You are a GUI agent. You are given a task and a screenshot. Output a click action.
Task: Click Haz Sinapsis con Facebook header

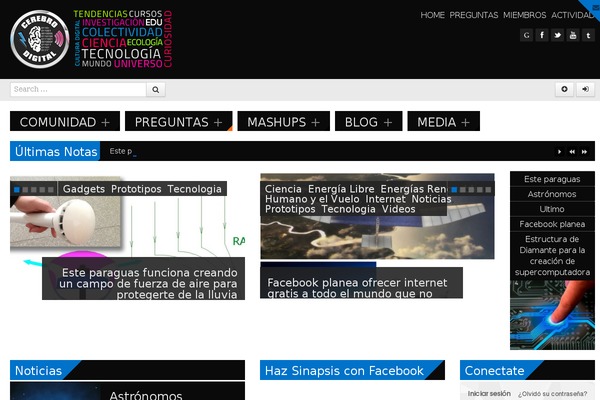click(344, 370)
